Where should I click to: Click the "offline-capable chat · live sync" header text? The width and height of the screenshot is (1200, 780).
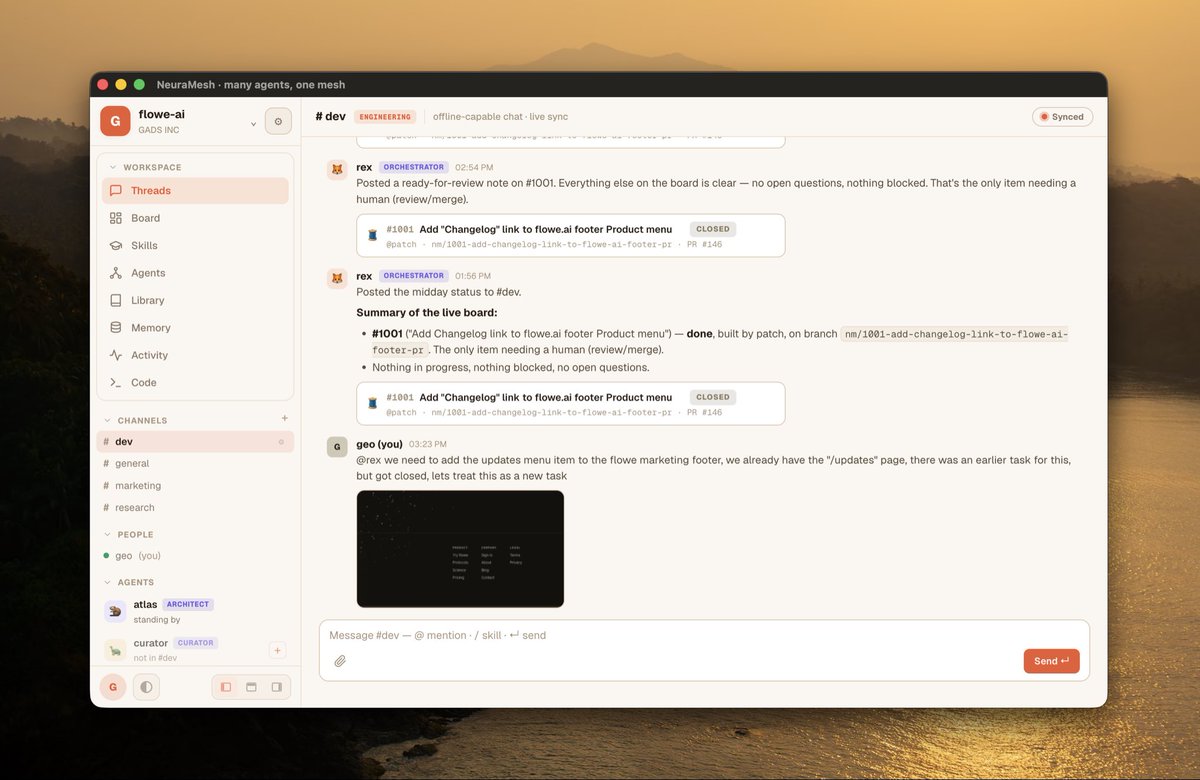tap(501, 117)
